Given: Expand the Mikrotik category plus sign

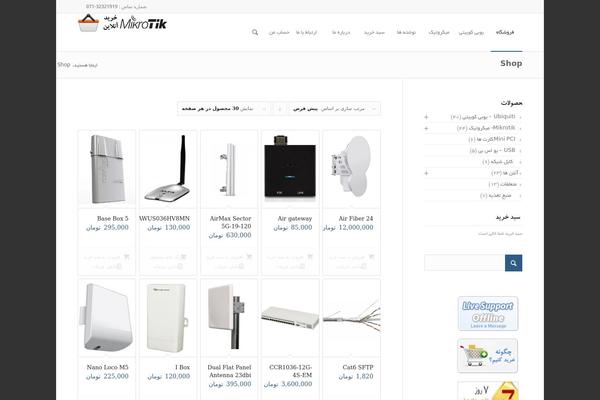Looking at the screenshot, I should point(426,128).
